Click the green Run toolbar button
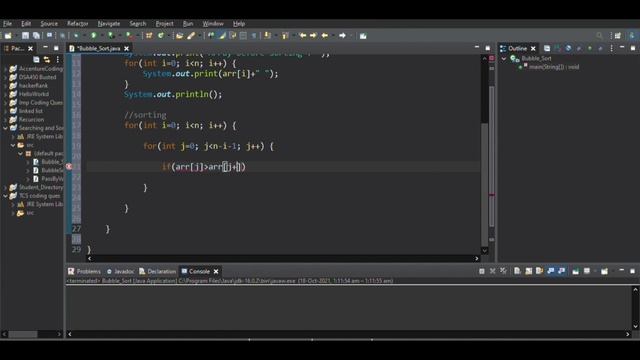Viewport: 640px width, 360px height. pyautogui.click(x=93, y=36)
